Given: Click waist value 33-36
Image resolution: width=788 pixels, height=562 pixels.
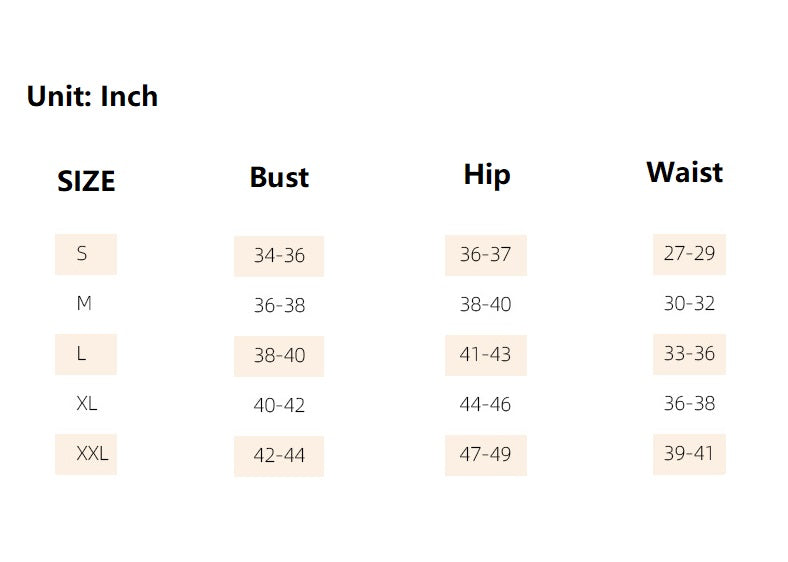Looking at the screenshot, I should 690,354.
